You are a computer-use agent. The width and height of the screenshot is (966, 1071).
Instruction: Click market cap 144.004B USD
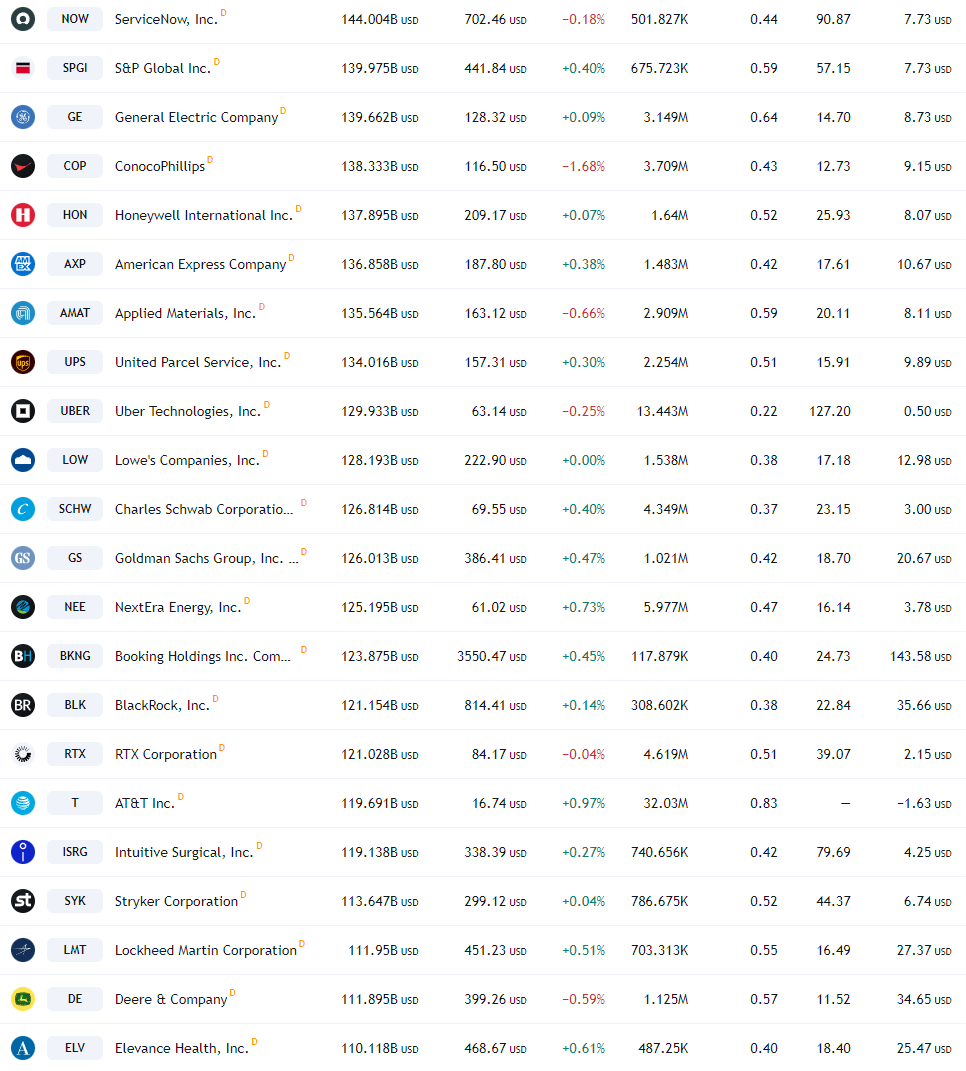click(x=380, y=20)
